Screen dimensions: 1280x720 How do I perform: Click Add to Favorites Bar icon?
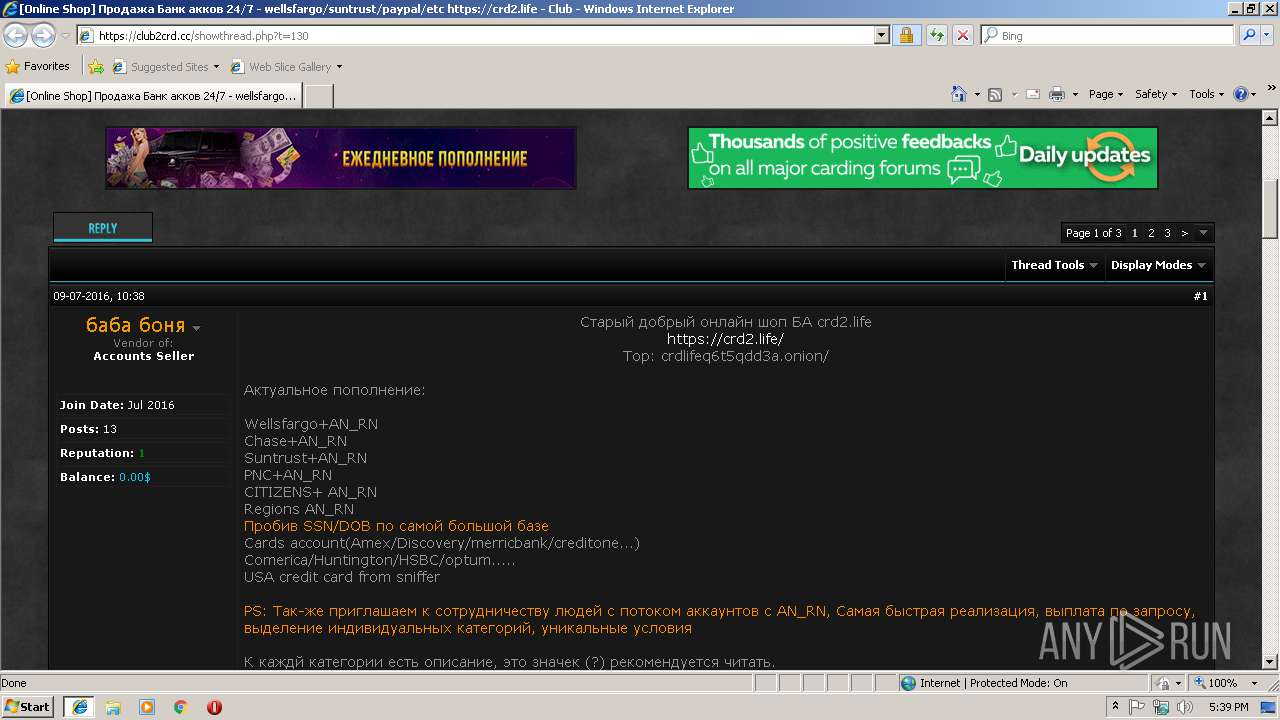(x=96, y=67)
